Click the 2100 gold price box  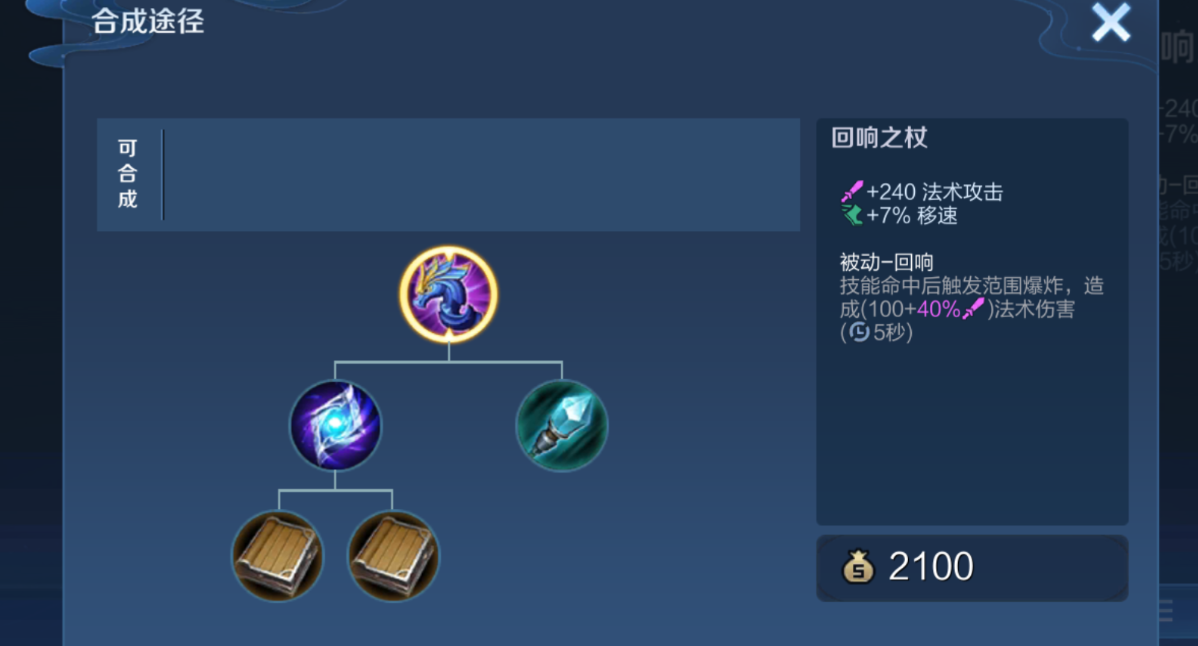coord(972,568)
